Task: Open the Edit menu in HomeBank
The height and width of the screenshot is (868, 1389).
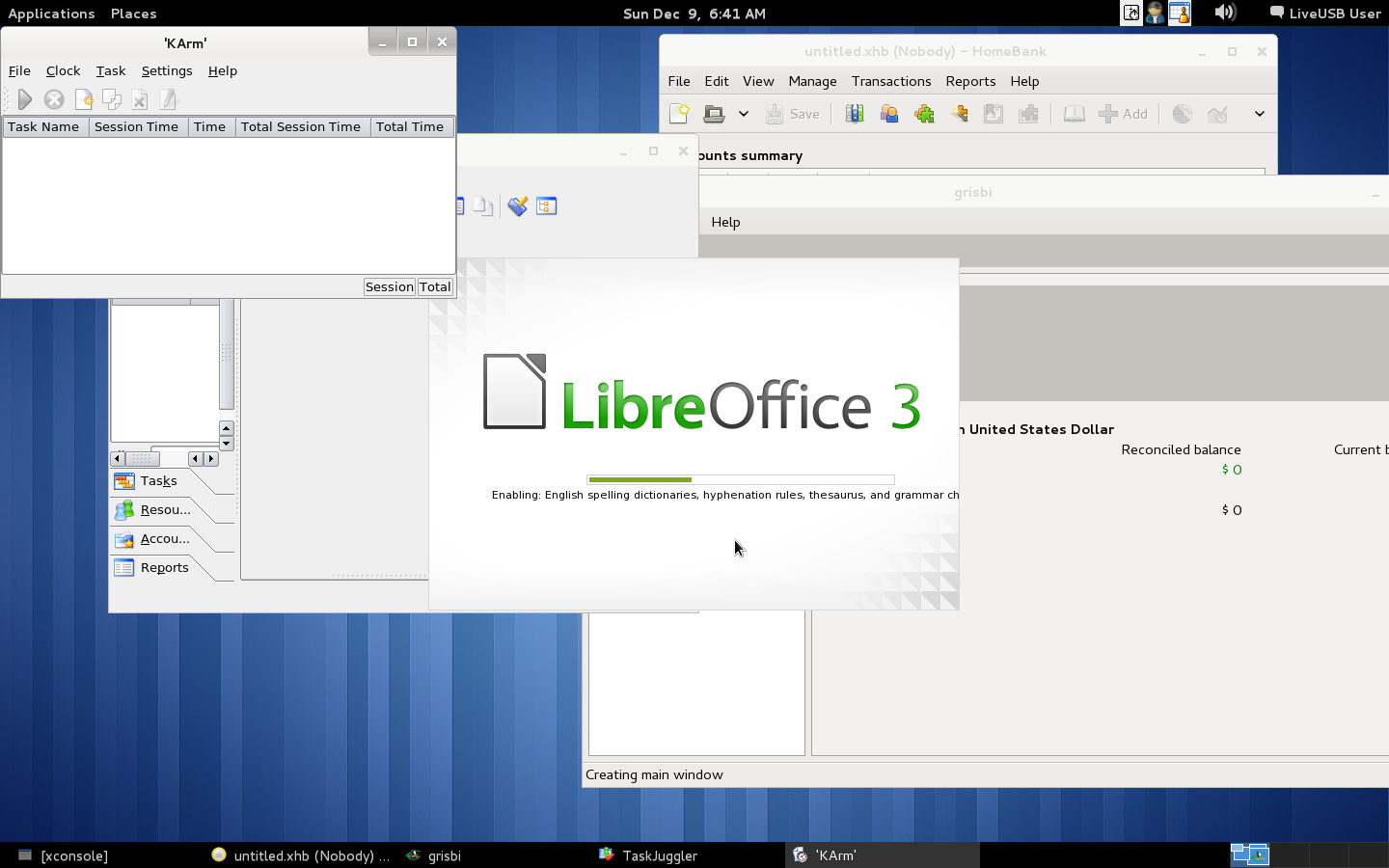Action: [x=717, y=82]
